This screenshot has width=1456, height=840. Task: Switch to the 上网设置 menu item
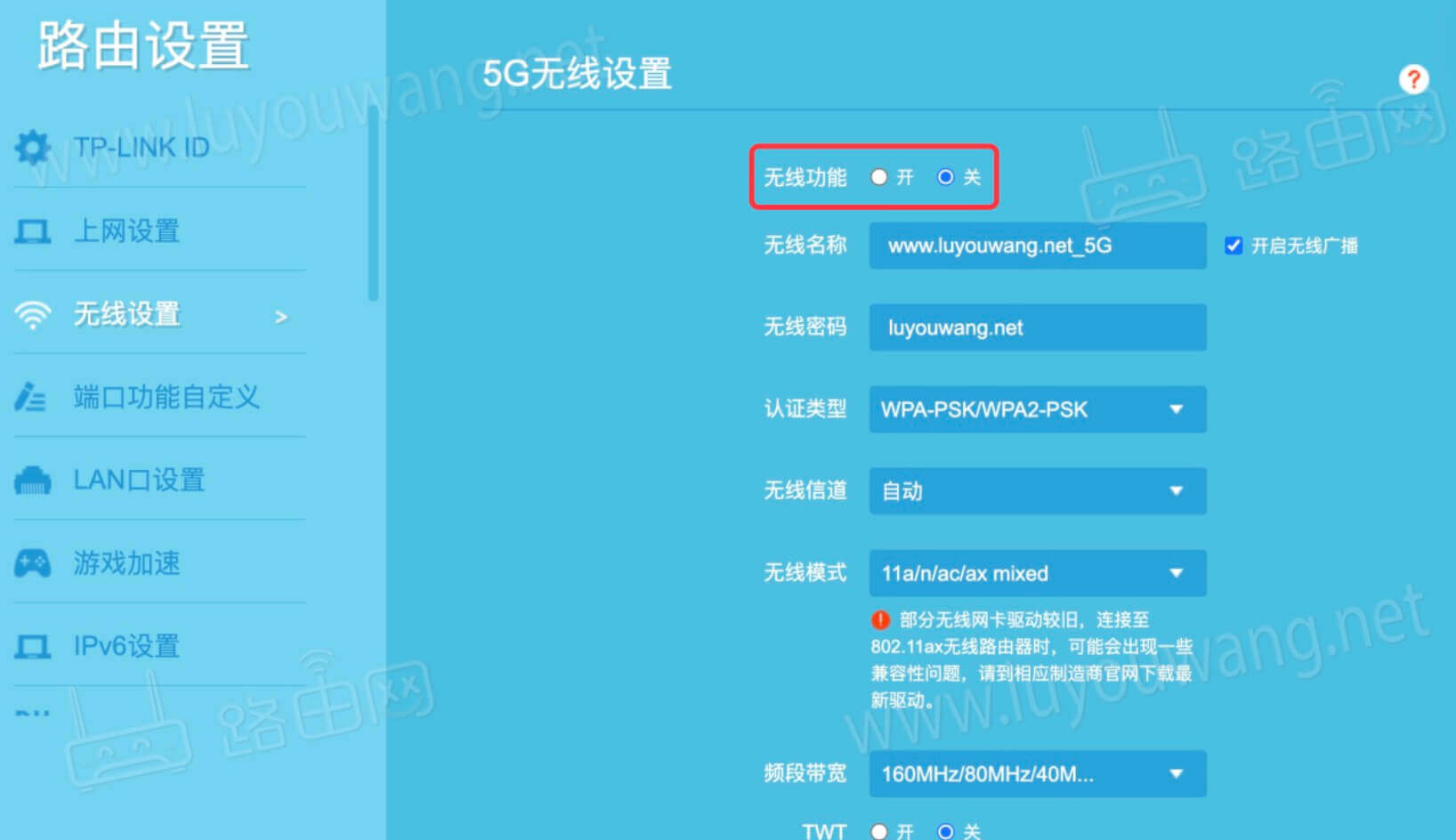[127, 230]
